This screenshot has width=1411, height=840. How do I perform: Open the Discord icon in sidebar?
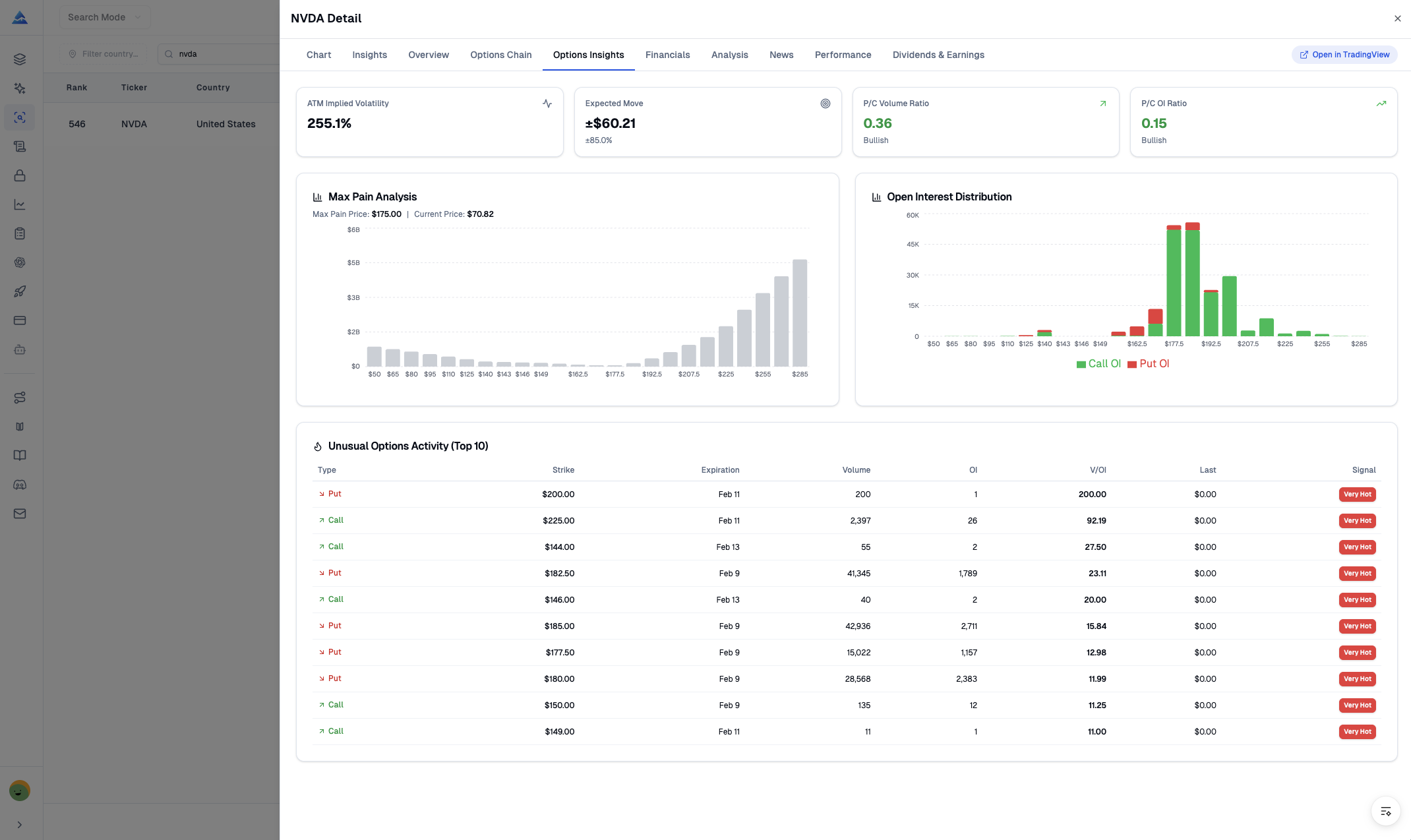tap(20, 485)
